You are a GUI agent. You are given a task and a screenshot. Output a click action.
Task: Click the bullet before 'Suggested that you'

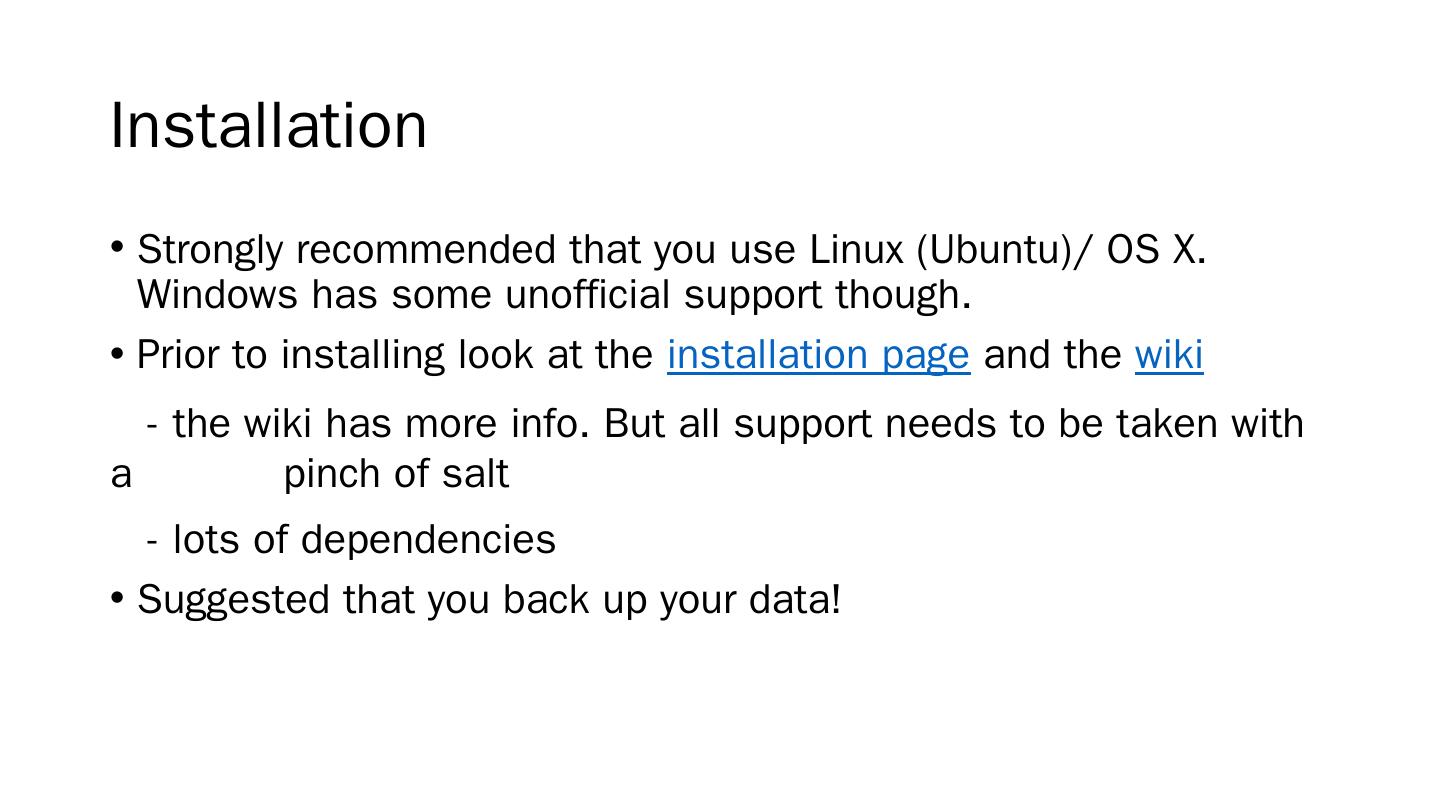(117, 598)
